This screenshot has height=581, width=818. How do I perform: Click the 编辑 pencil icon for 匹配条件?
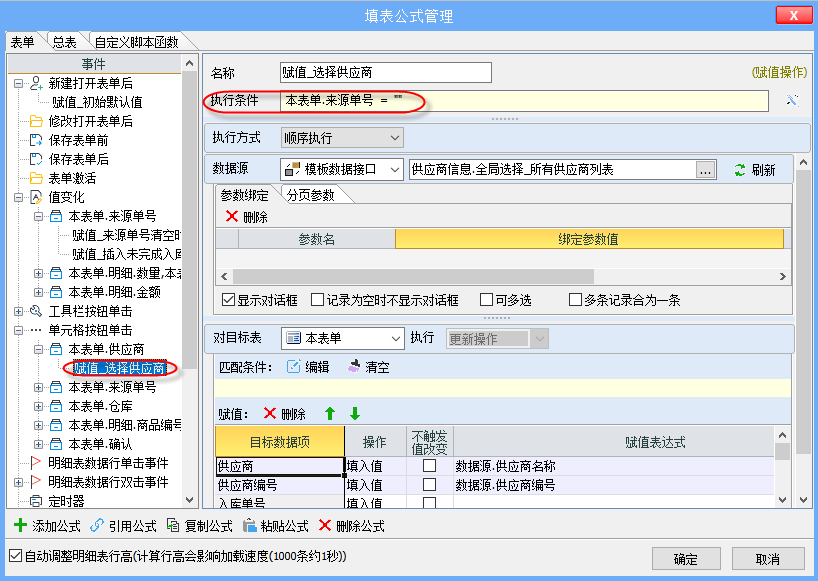pos(294,367)
